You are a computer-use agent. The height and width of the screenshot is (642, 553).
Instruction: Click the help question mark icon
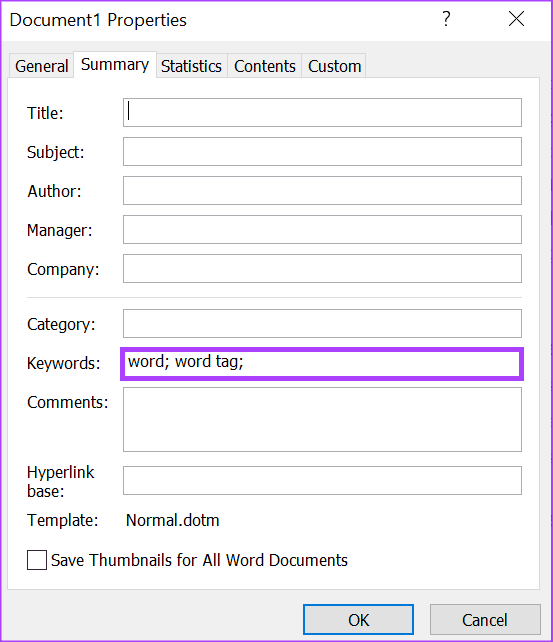pyautogui.click(x=446, y=19)
